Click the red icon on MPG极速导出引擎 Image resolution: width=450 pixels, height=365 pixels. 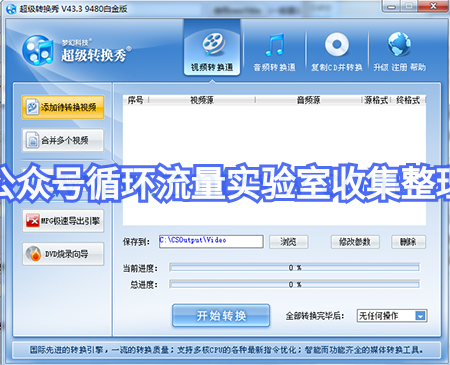pos(33,221)
